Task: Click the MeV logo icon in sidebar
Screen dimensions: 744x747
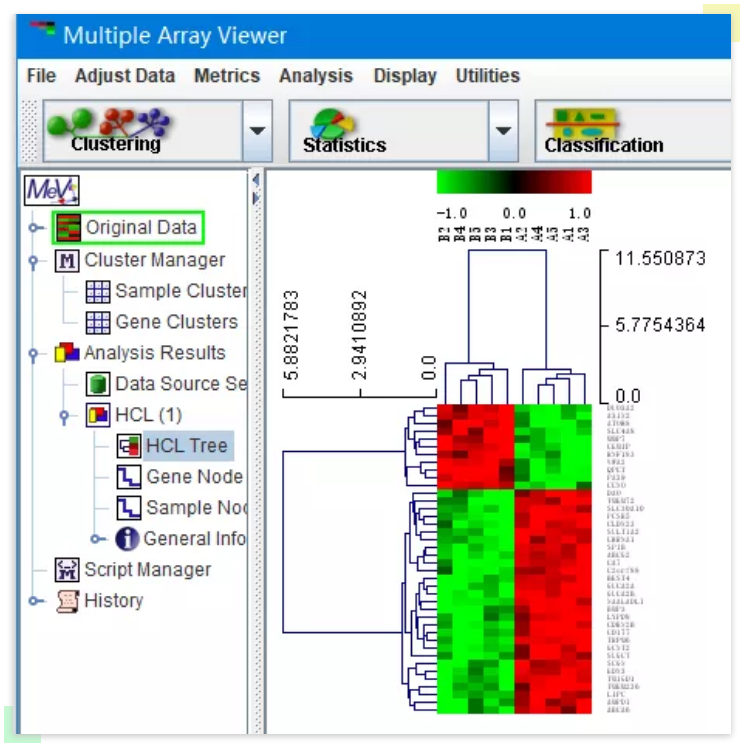Action: coord(52,191)
